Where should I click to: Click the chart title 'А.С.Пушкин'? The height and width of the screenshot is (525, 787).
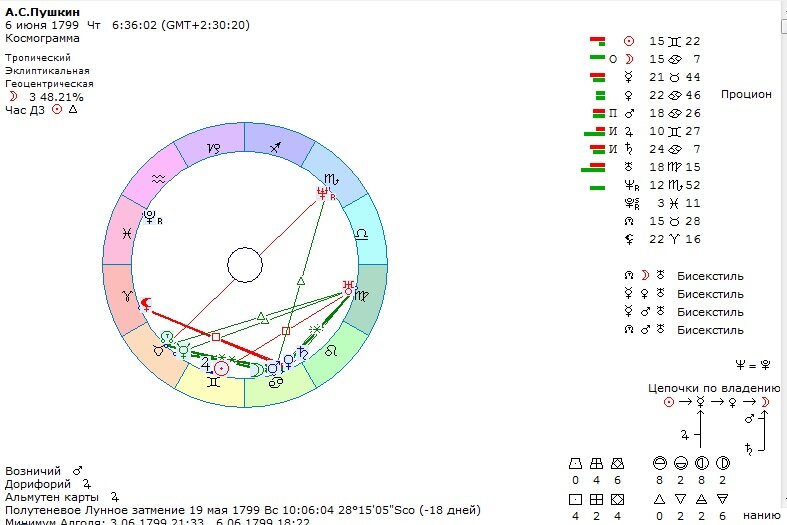(42, 12)
